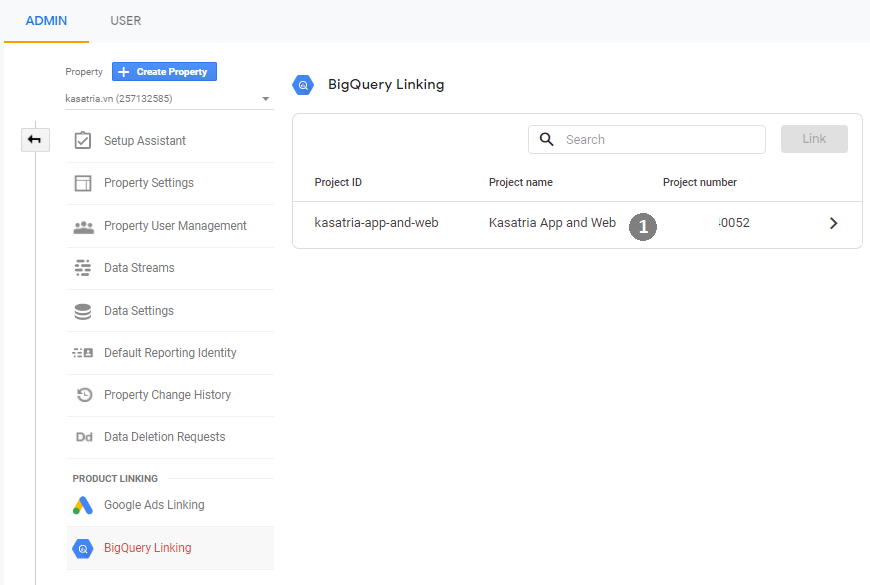Click the Google Ads logo icon
The image size is (870, 585).
[83, 505]
